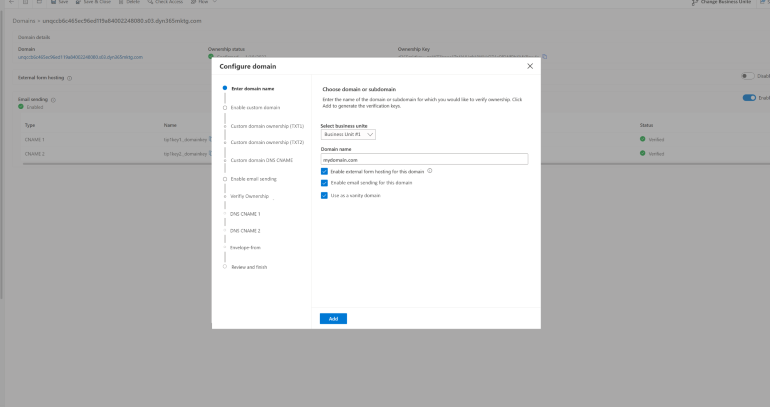
Task: Select the DNS CNAME 2 step
Action: tap(245, 231)
